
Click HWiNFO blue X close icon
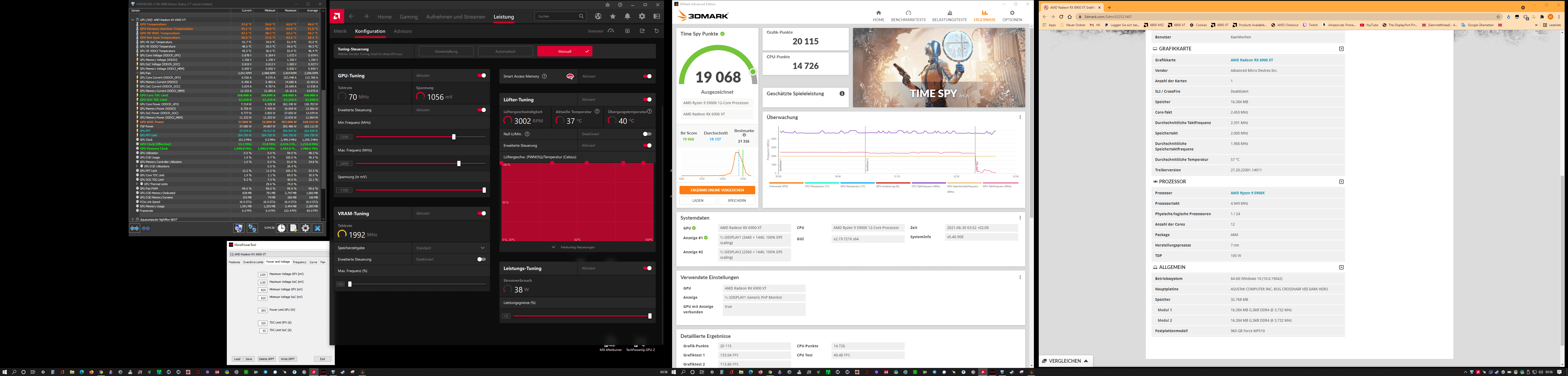(x=317, y=228)
